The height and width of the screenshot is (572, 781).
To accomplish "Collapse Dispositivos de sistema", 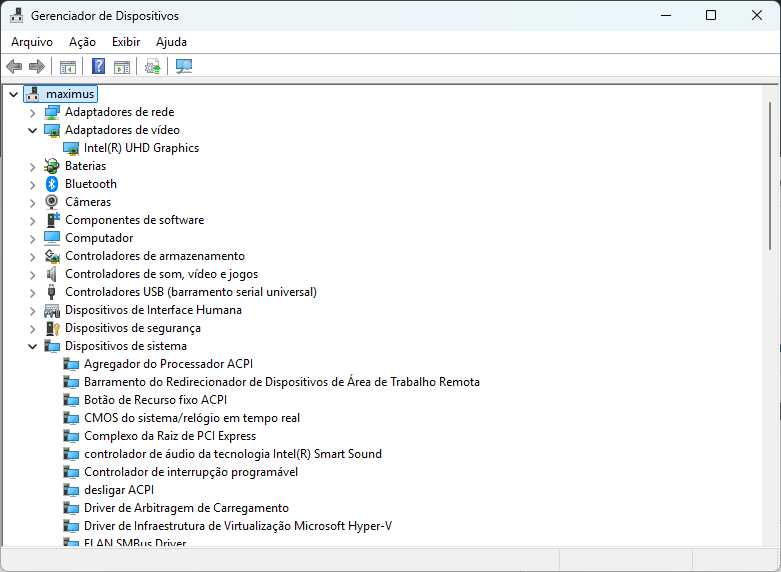I will tap(32, 346).
